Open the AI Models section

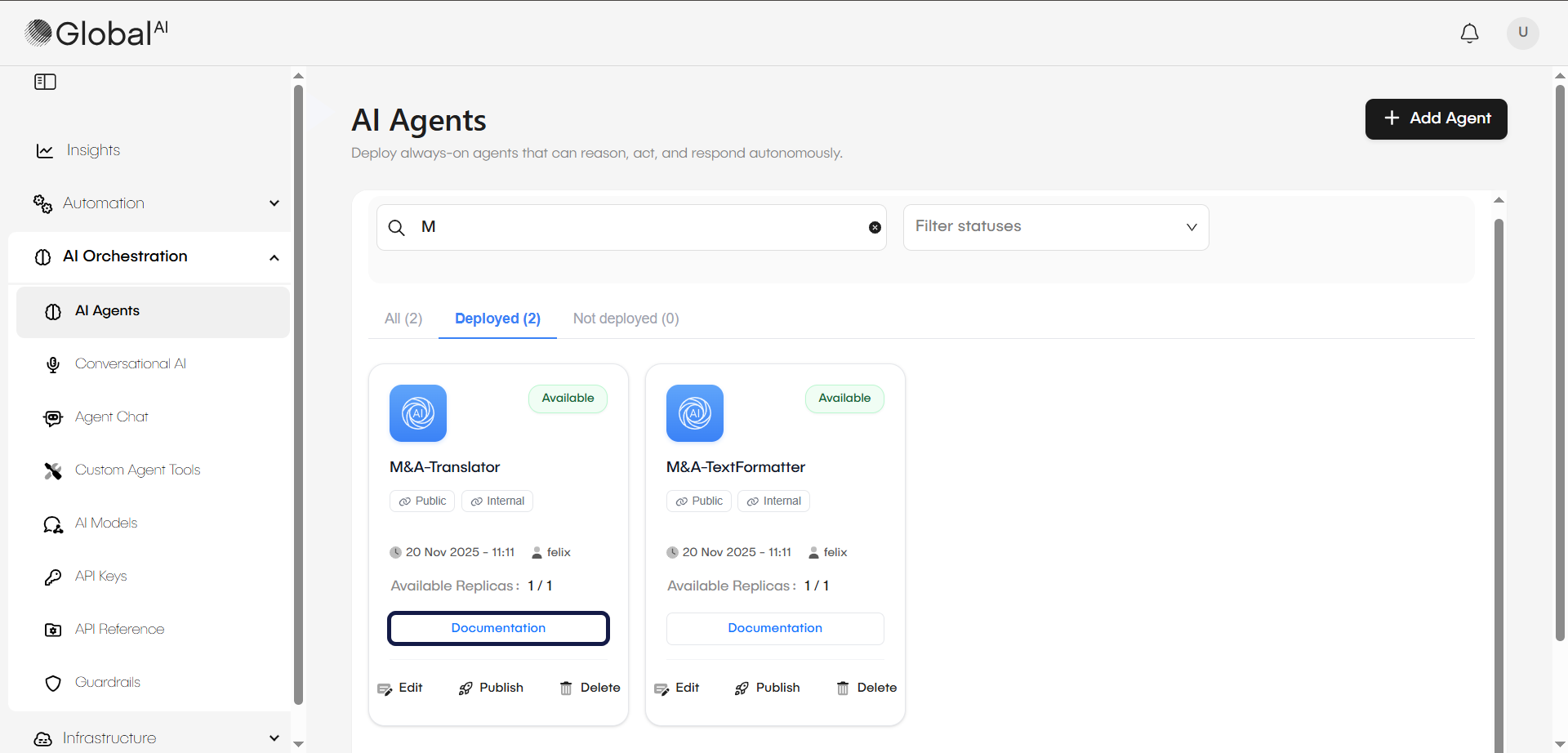(x=105, y=523)
